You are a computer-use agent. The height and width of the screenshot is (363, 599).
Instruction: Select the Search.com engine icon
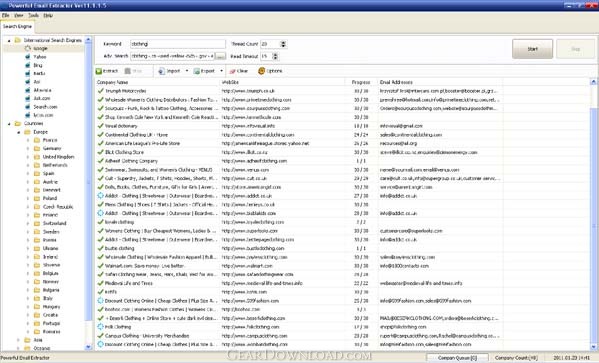(28, 107)
